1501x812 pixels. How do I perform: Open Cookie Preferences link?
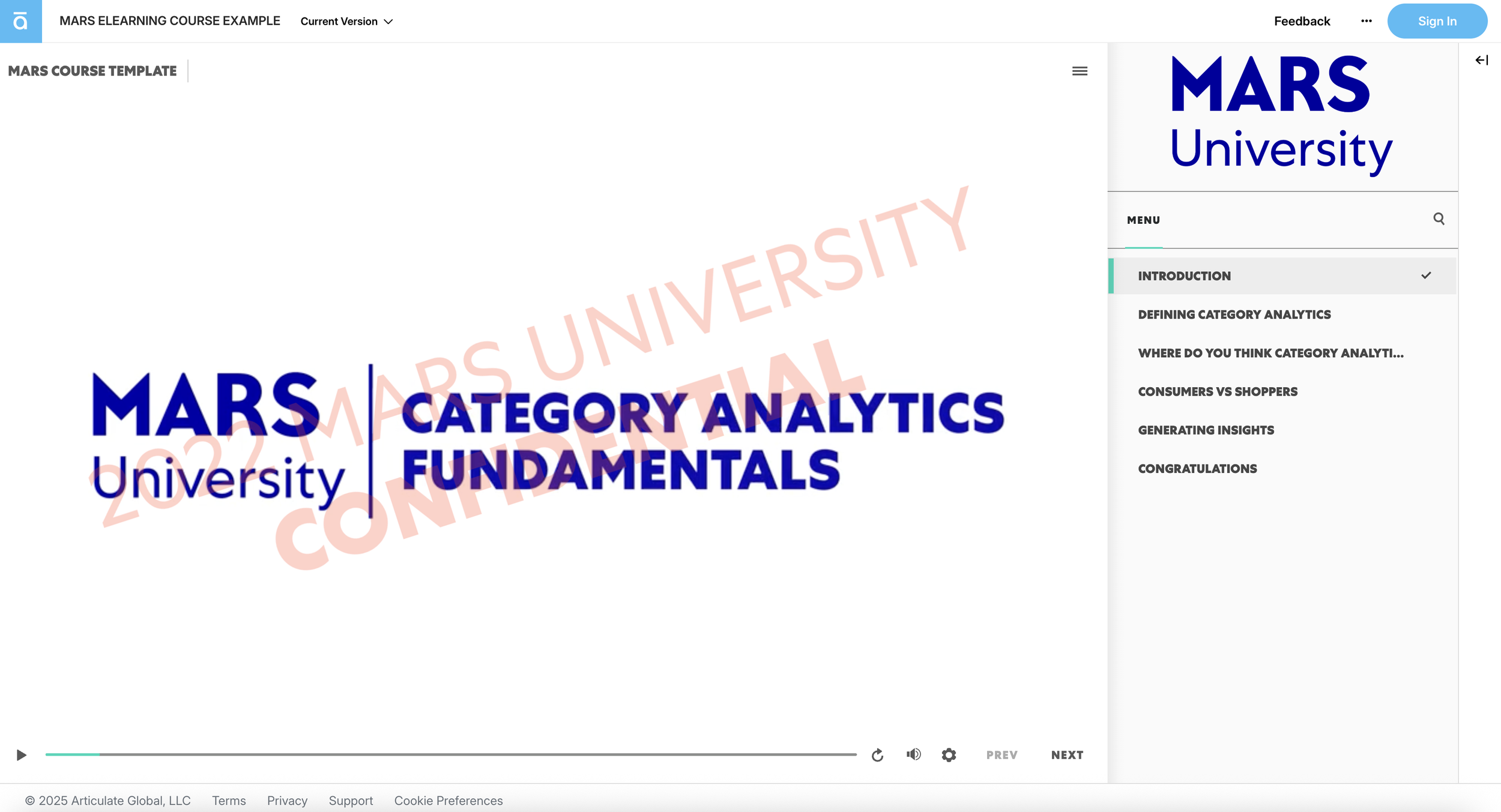click(x=448, y=801)
